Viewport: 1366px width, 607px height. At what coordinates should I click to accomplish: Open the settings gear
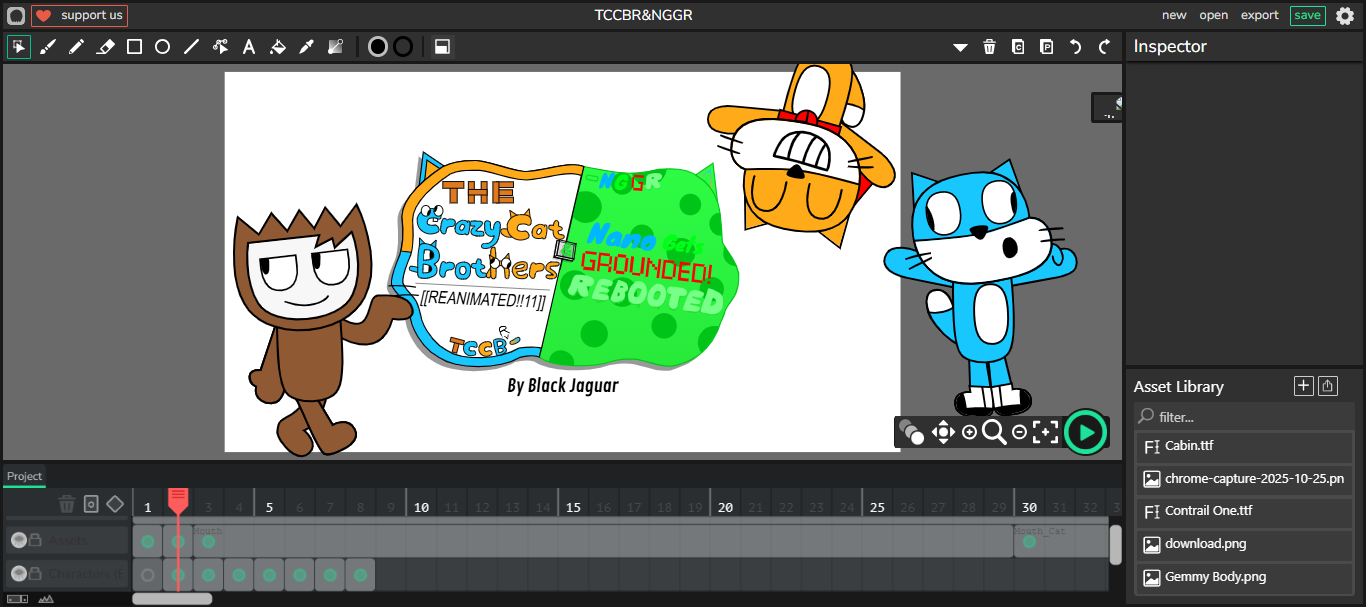1345,16
